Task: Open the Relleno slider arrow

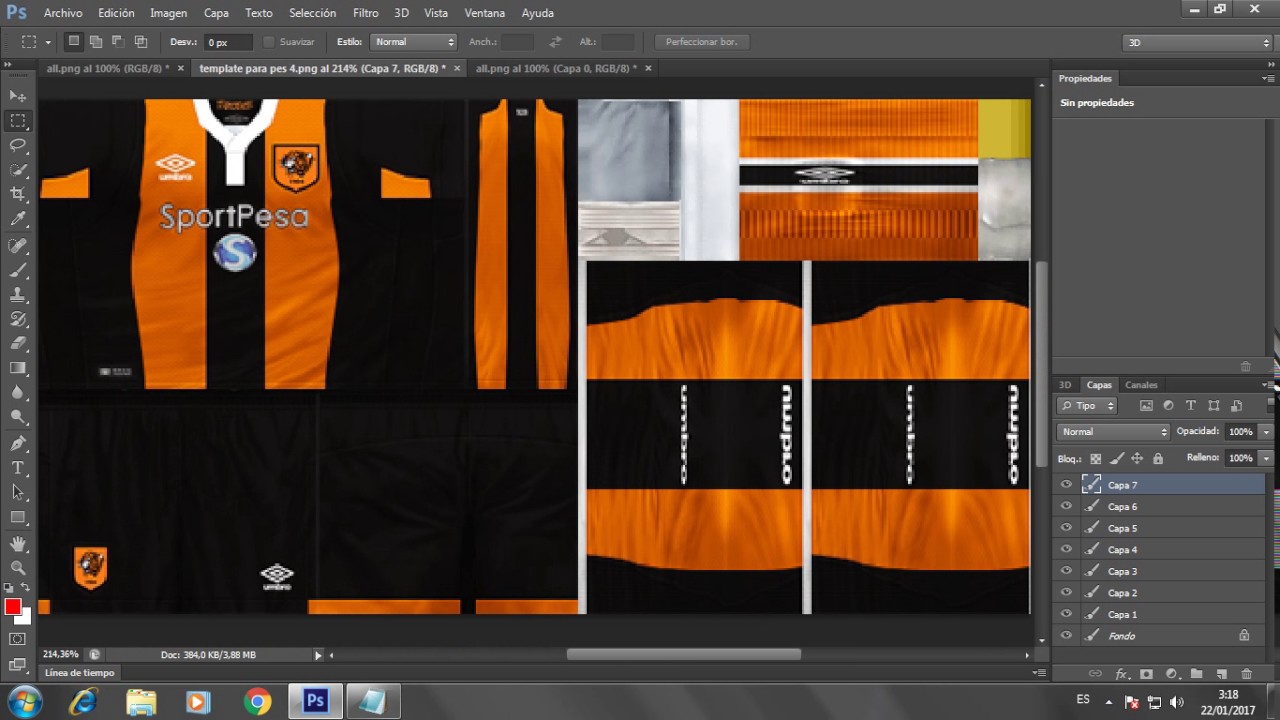Action: click(1266, 458)
